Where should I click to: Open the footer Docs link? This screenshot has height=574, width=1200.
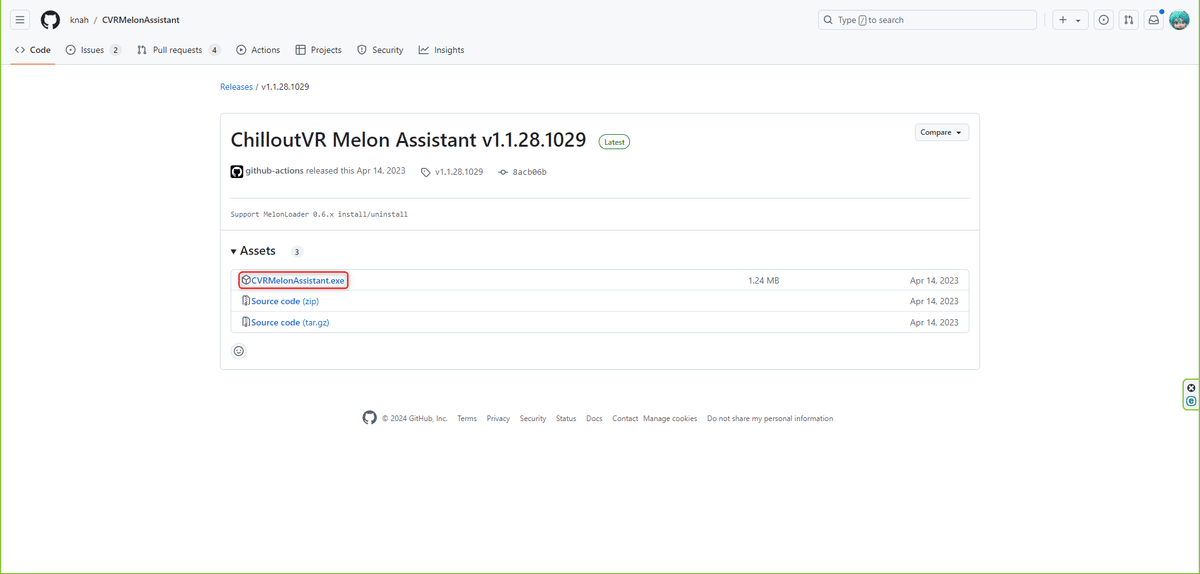tap(594, 418)
